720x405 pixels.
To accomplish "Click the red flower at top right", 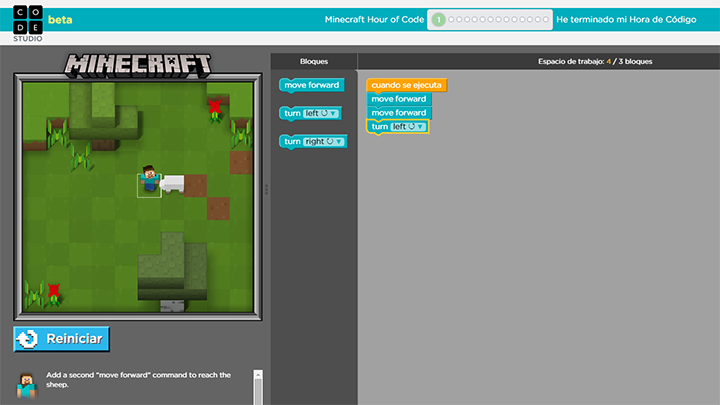I will tap(215, 106).
